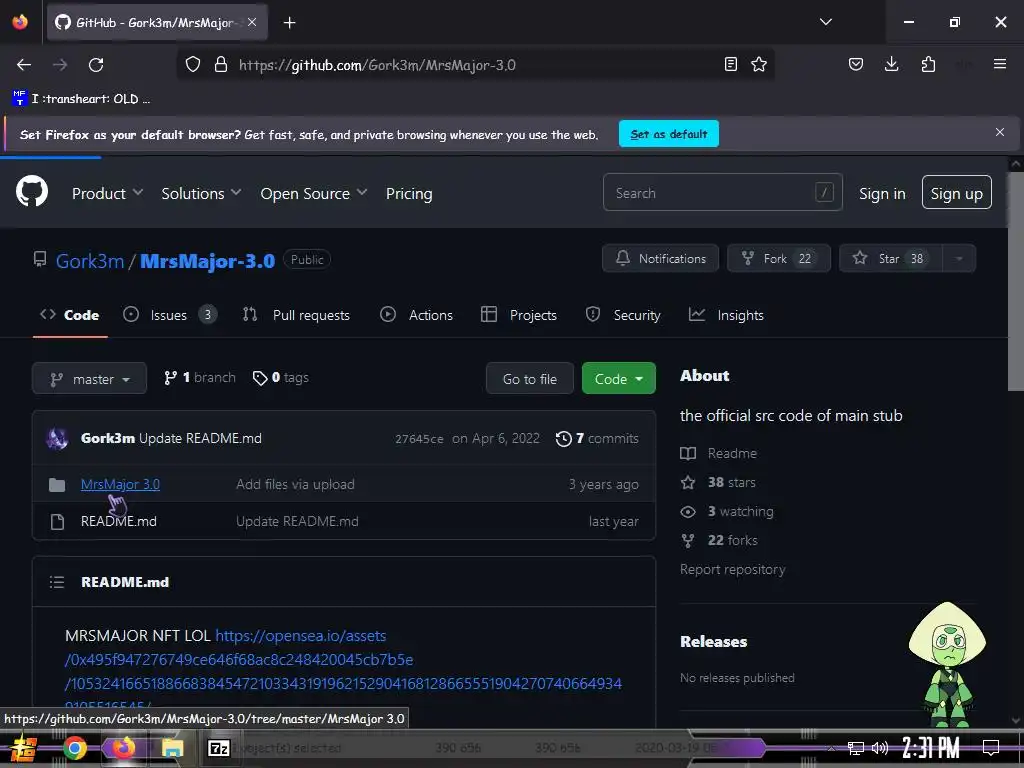Star the repository
The width and height of the screenshot is (1024, 768).
tap(891, 259)
